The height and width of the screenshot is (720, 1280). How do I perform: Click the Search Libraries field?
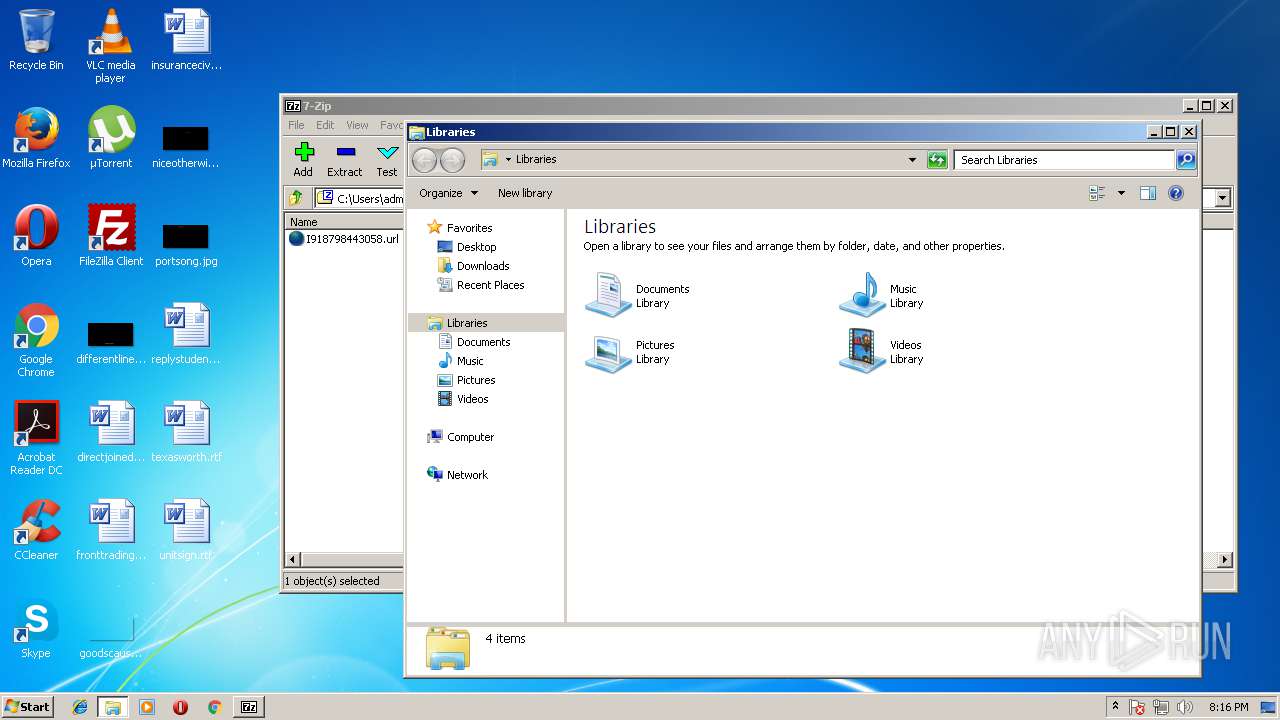click(1064, 160)
